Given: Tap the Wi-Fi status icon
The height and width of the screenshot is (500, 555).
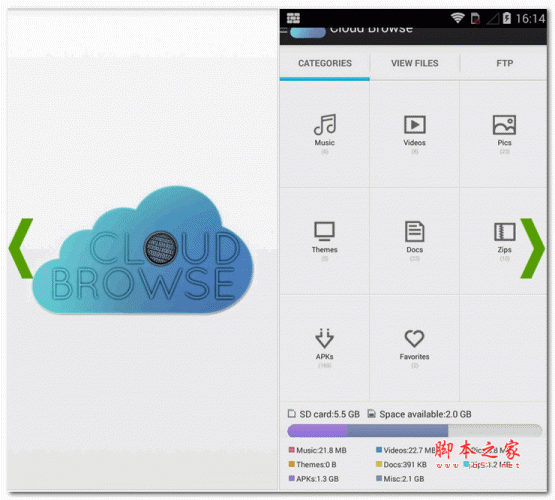Looking at the screenshot, I should pyautogui.click(x=457, y=18).
